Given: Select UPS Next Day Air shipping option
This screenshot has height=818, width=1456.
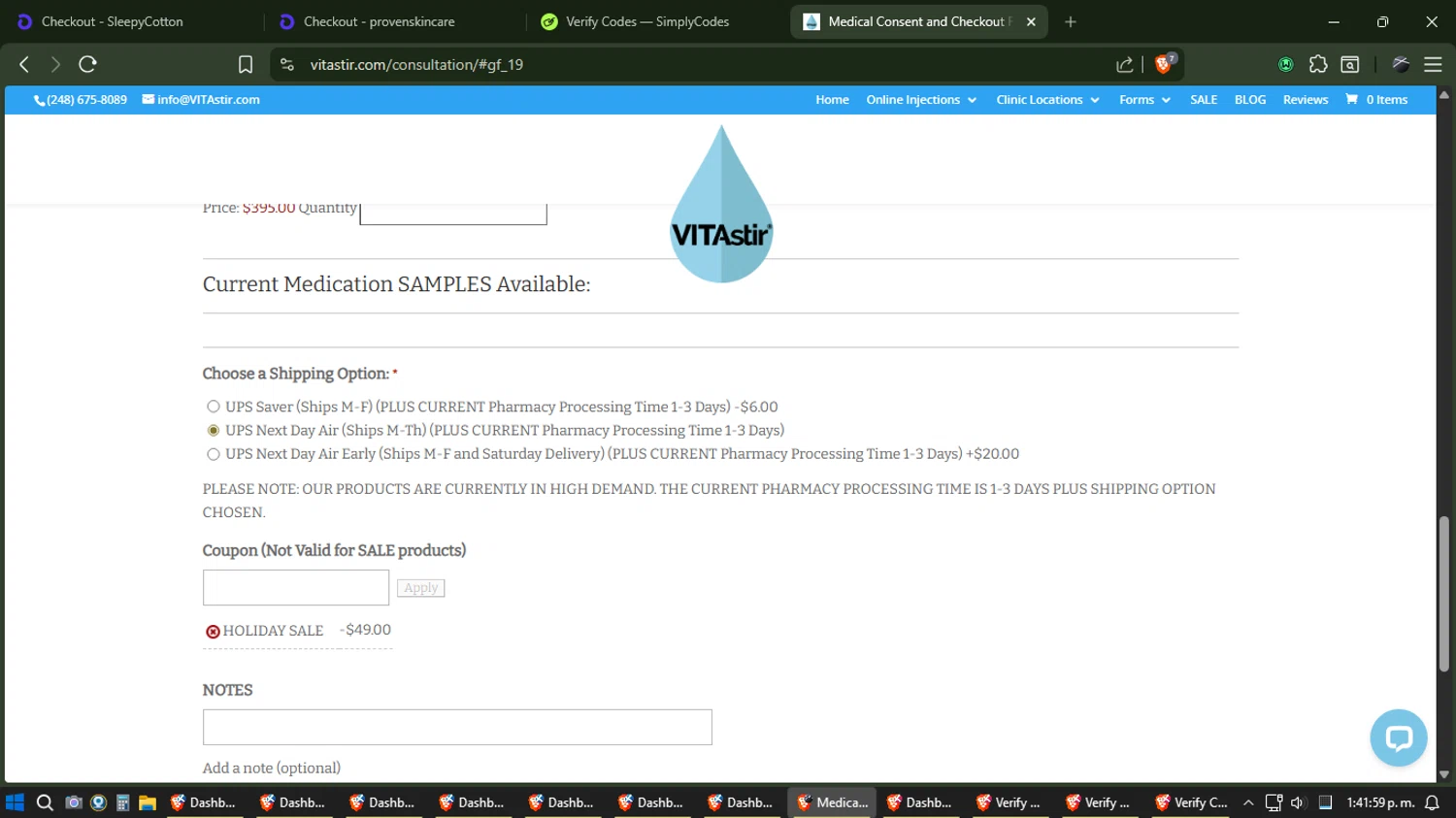Looking at the screenshot, I should point(214,430).
